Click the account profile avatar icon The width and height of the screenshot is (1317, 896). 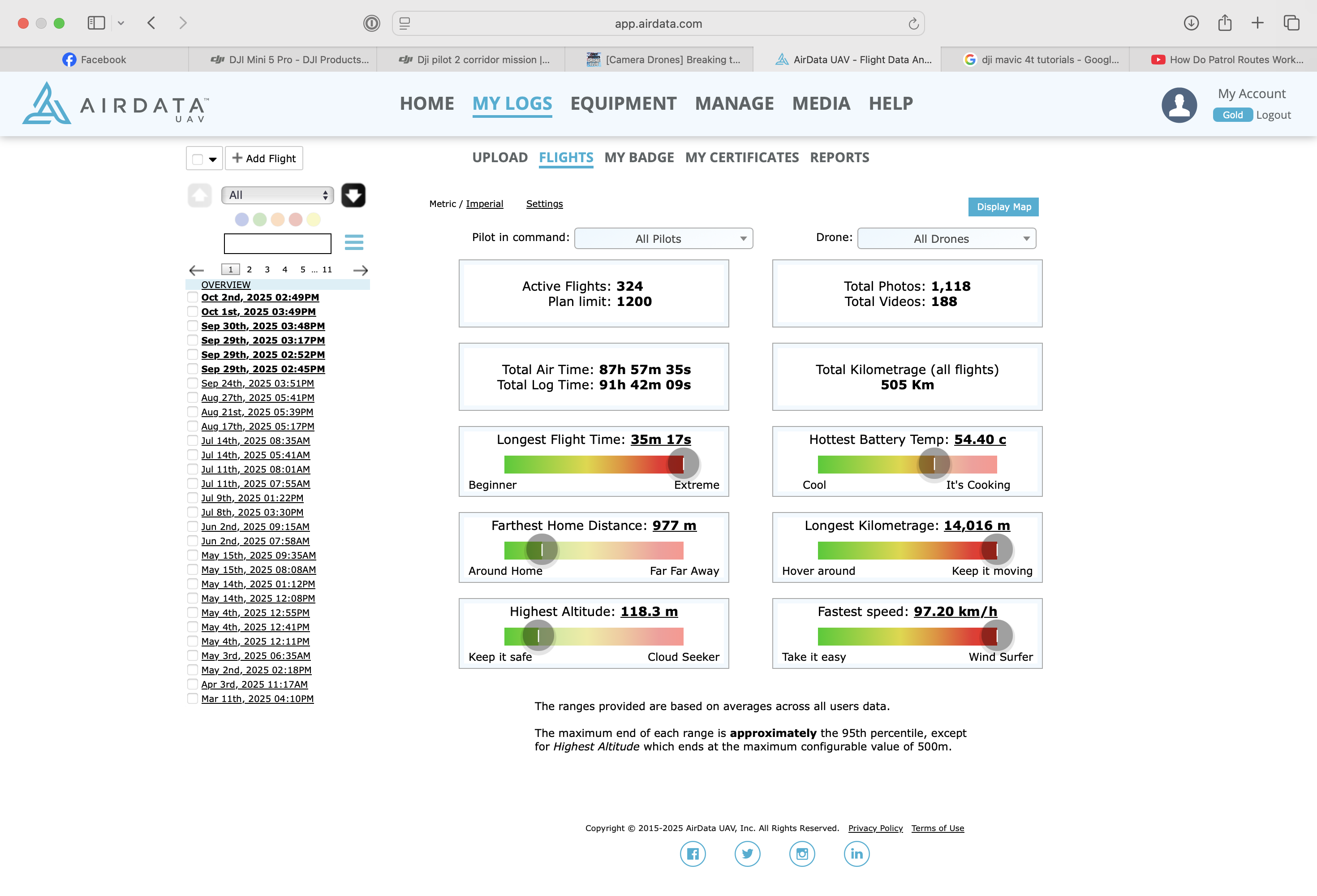1179,105
